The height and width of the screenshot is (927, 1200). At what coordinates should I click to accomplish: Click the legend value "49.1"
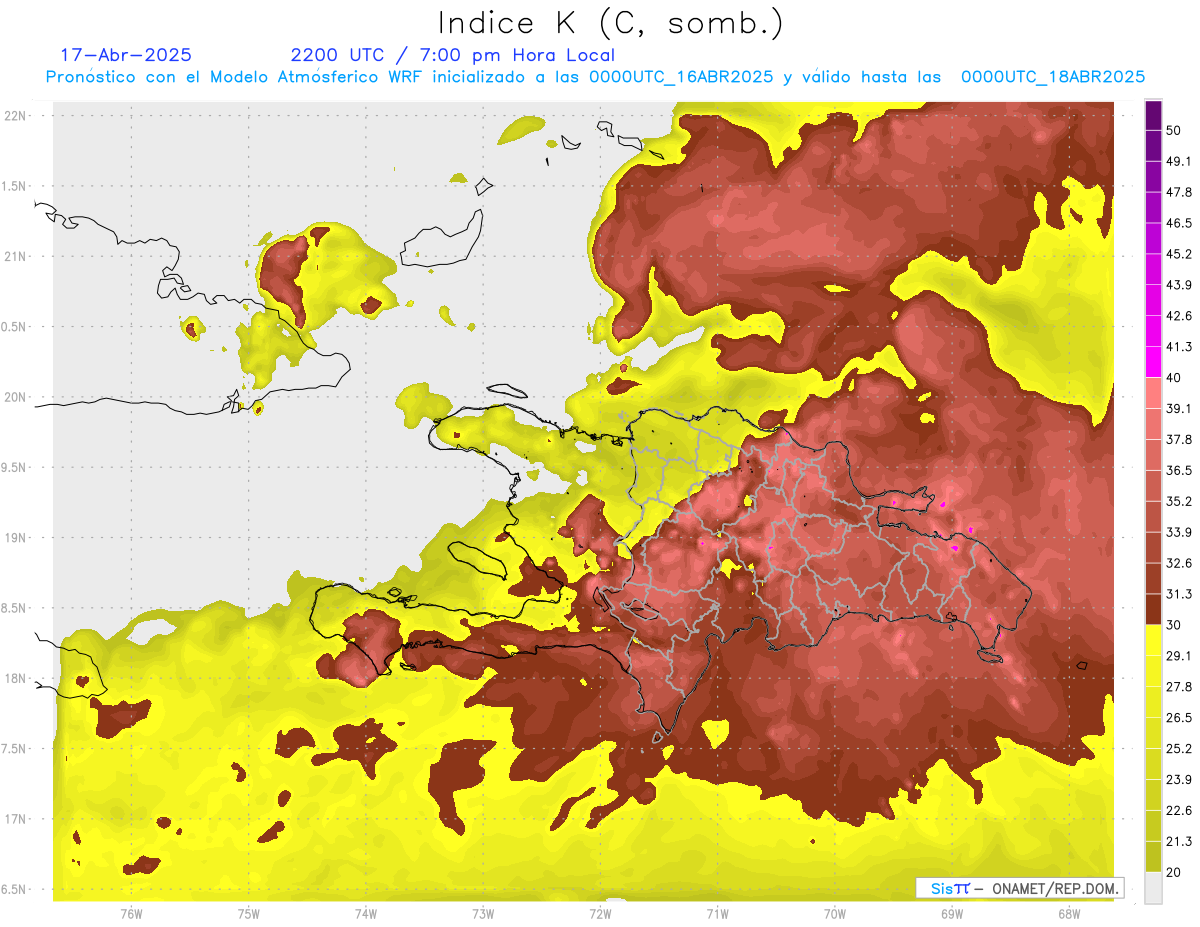1179,161
